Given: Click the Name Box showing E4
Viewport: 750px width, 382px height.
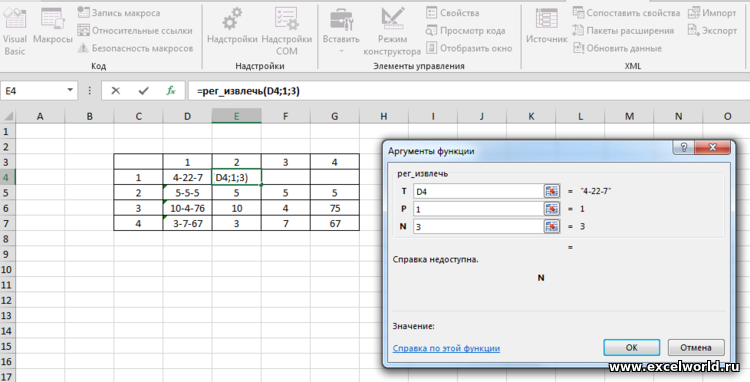Looking at the screenshot, I should (x=33, y=90).
